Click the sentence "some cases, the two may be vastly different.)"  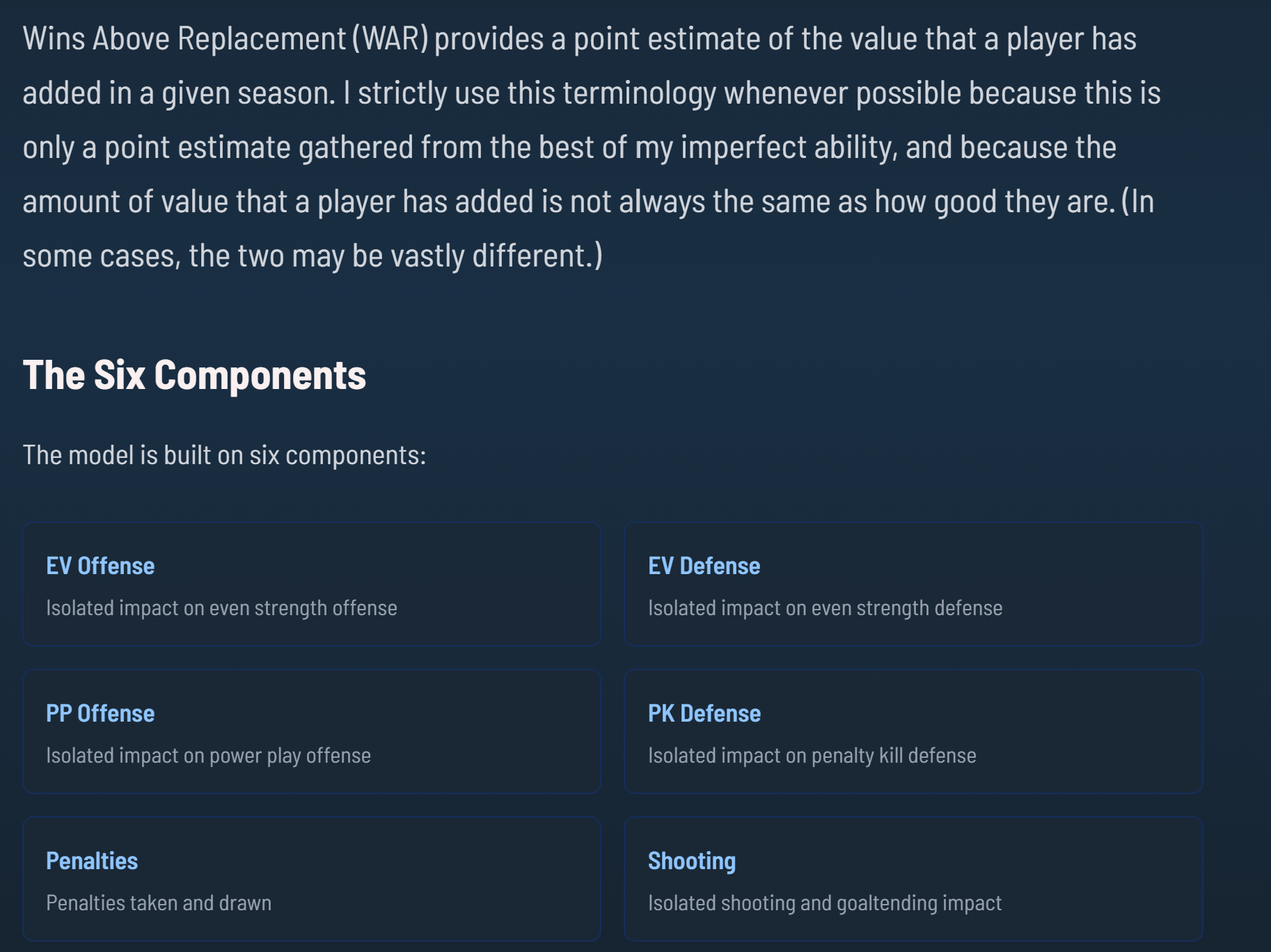tap(313, 256)
